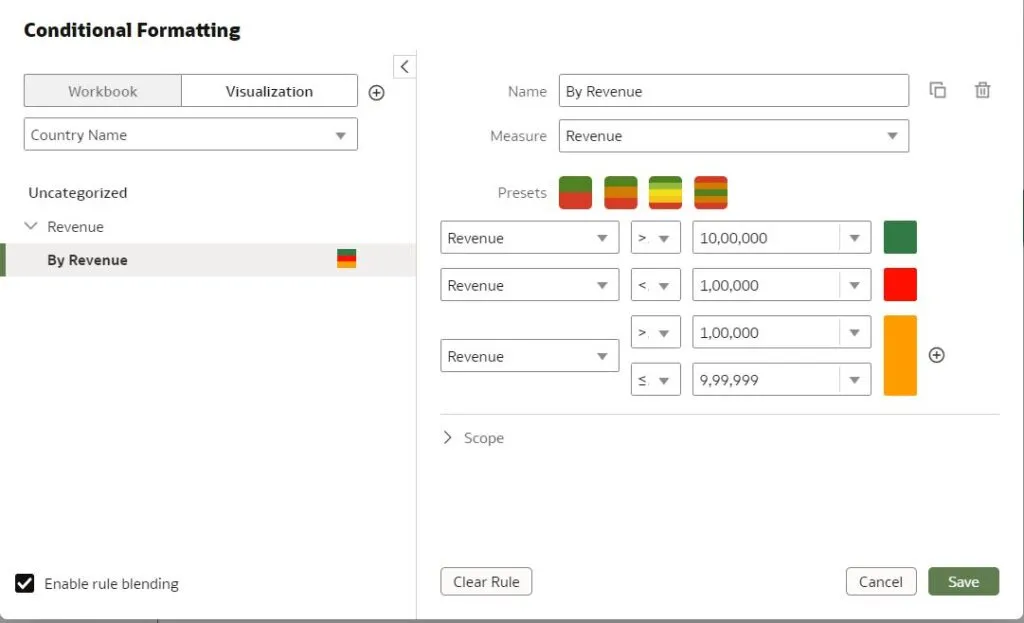
Task: Collapse the Revenue tree group
Action: click(x=31, y=227)
